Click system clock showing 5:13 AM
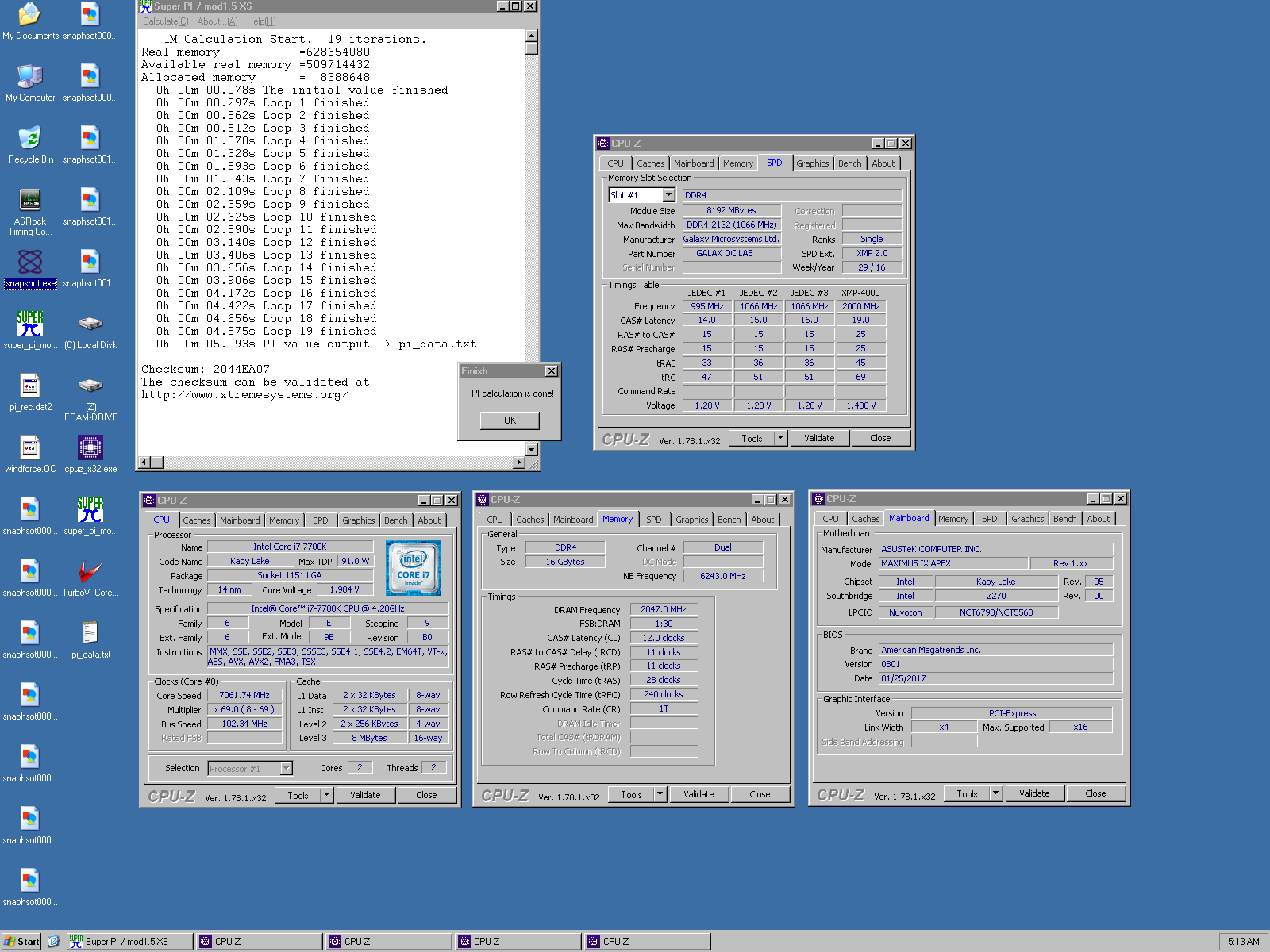 click(1243, 942)
